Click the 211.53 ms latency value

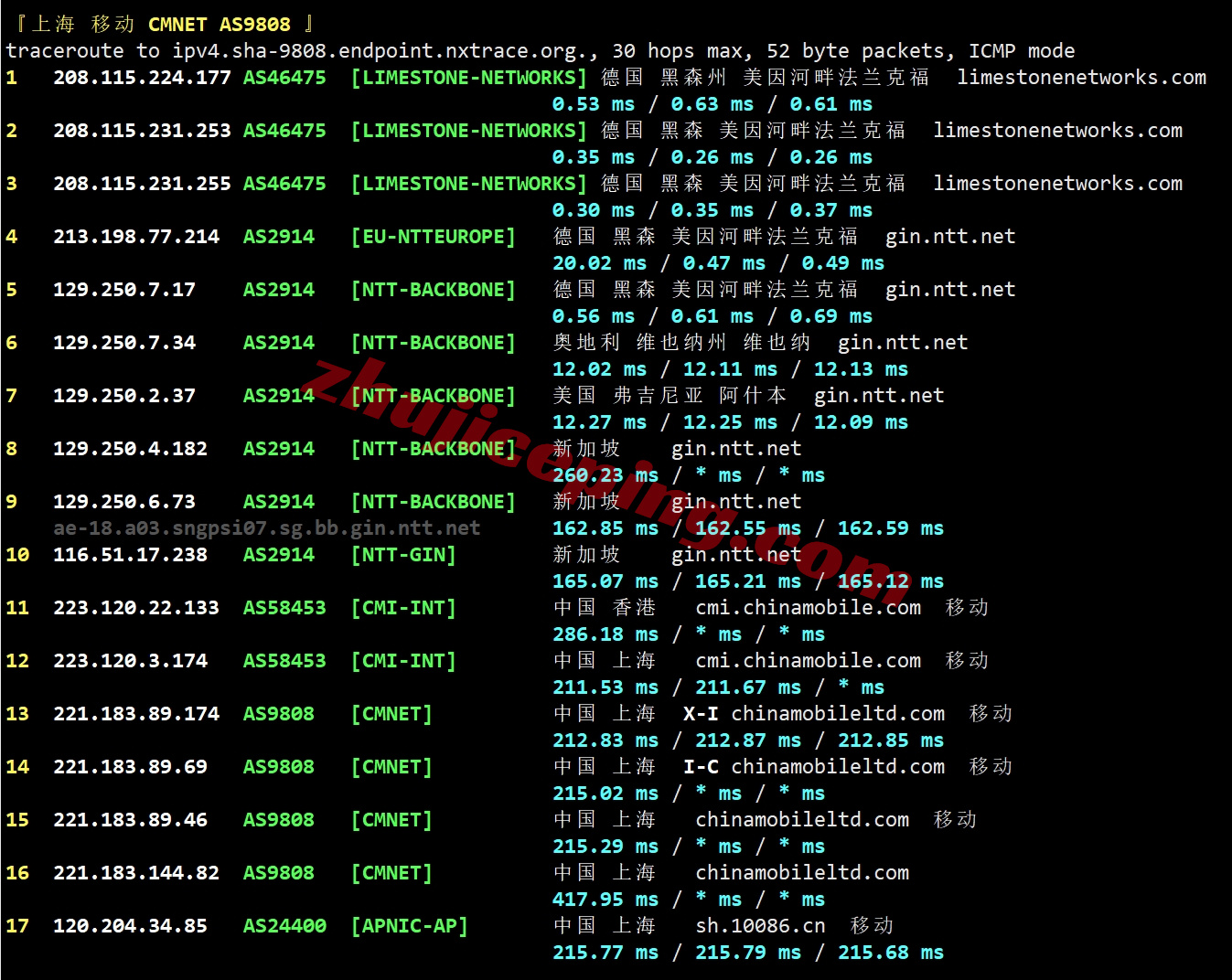pos(605,687)
